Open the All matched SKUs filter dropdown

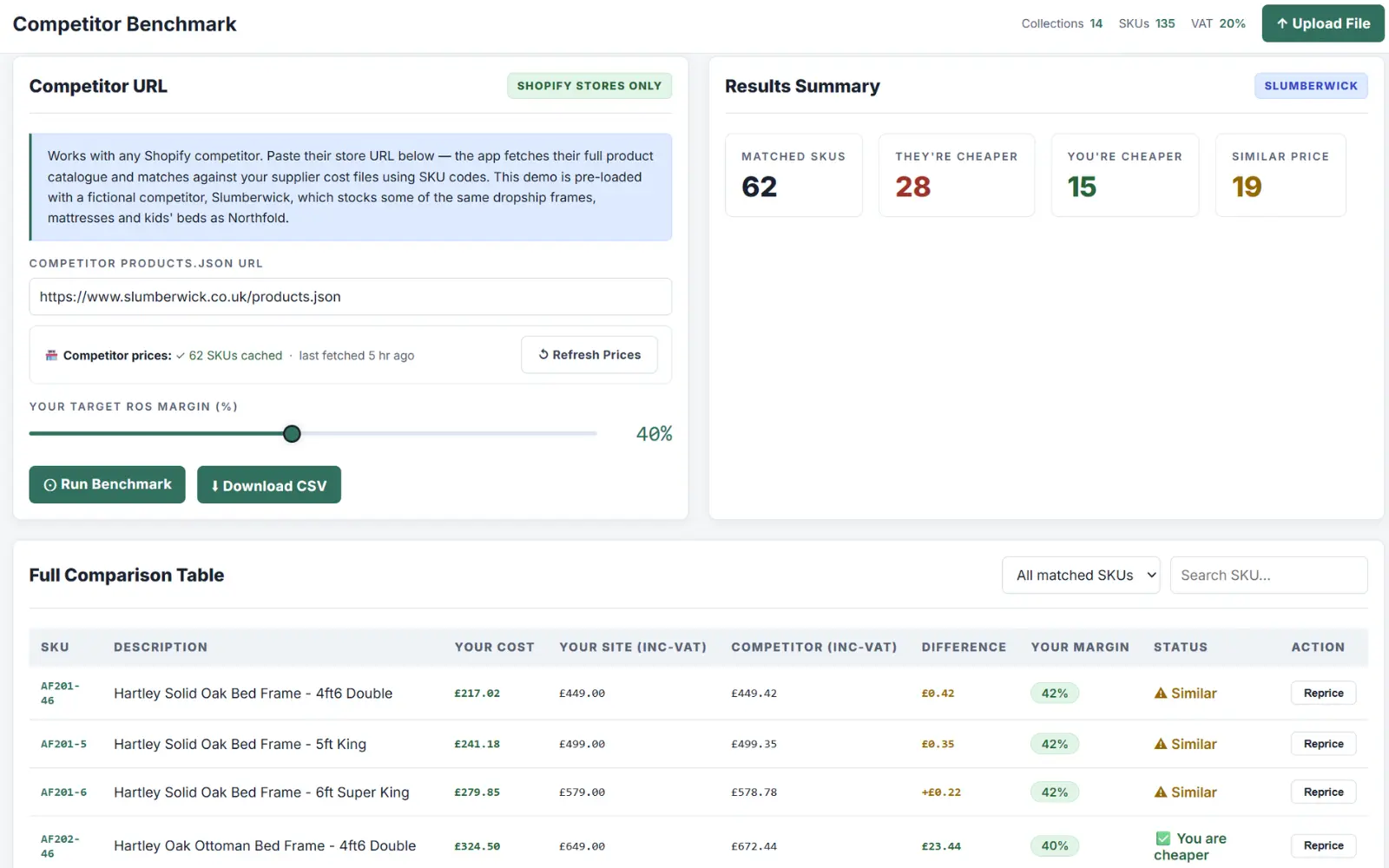tap(1081, 575)
